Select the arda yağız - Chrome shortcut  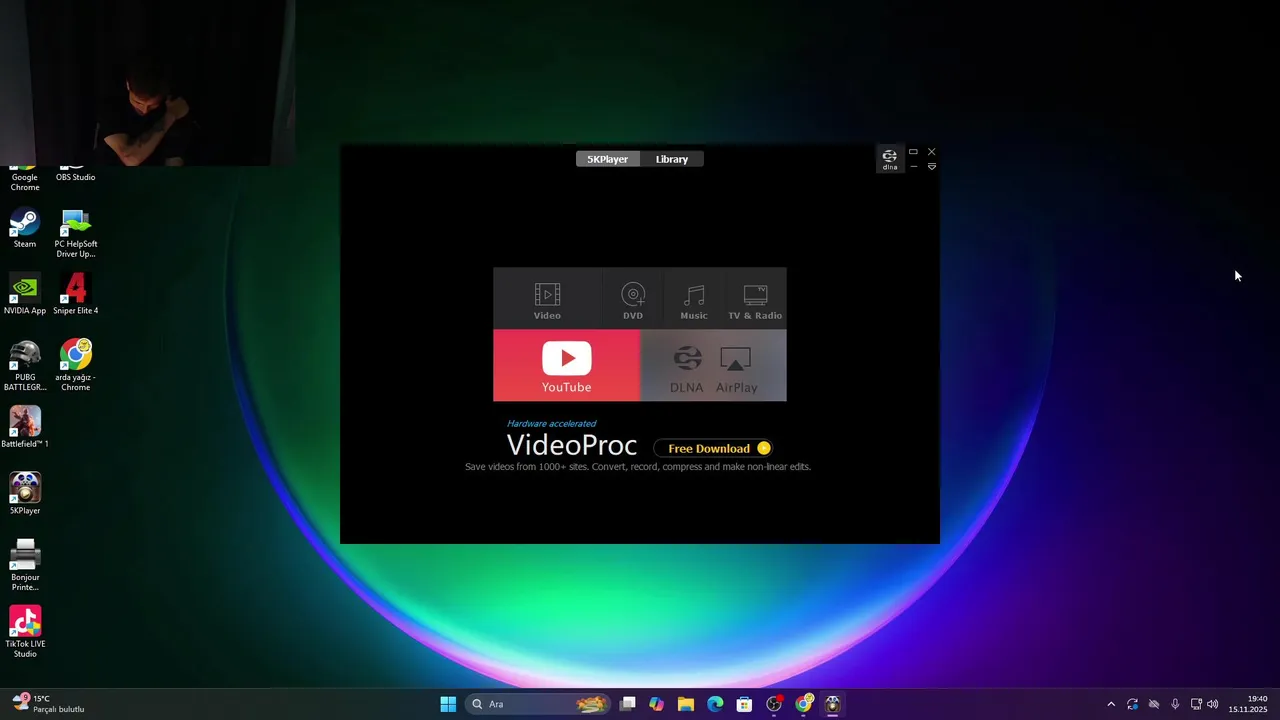76,366
